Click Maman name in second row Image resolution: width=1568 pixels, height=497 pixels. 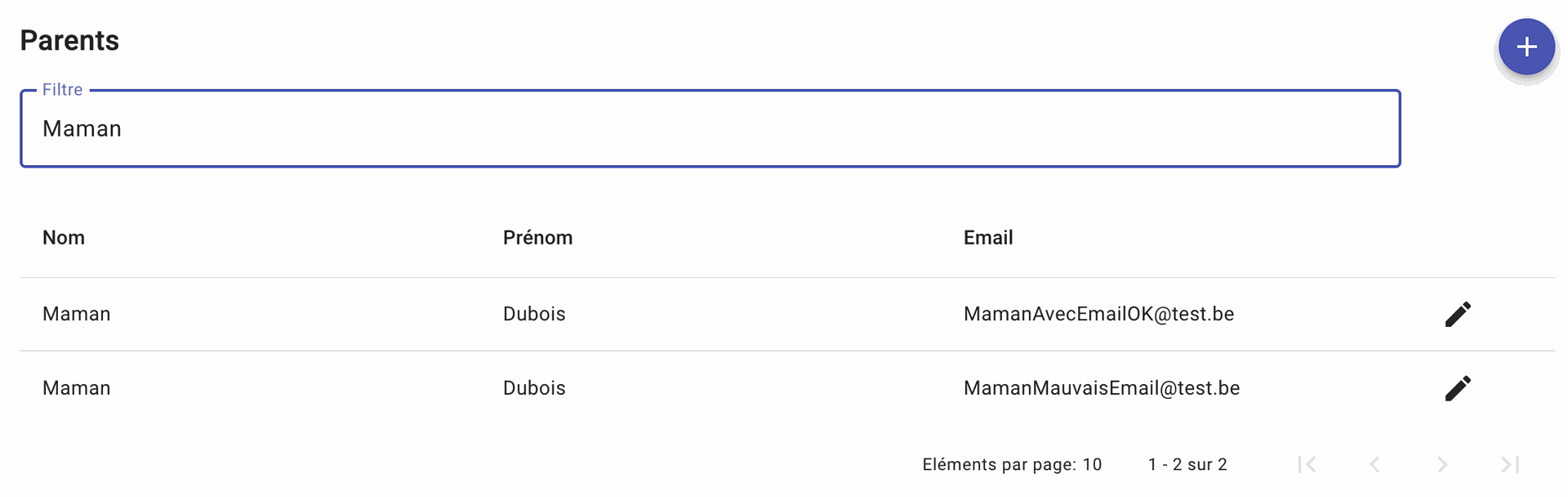pos(76,388)
